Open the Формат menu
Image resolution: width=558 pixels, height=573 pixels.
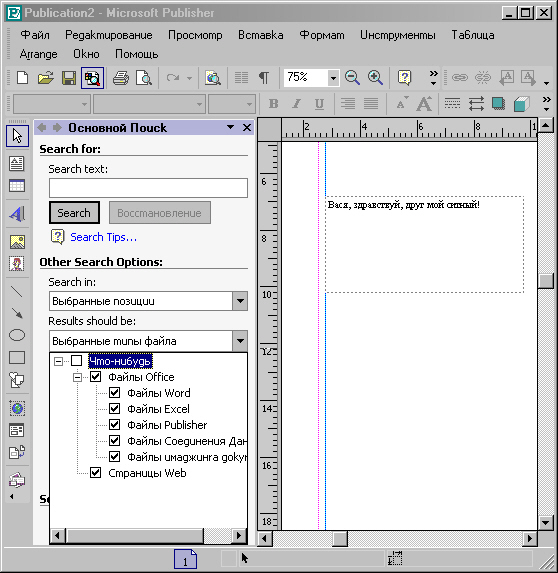(x=322, y=35)
